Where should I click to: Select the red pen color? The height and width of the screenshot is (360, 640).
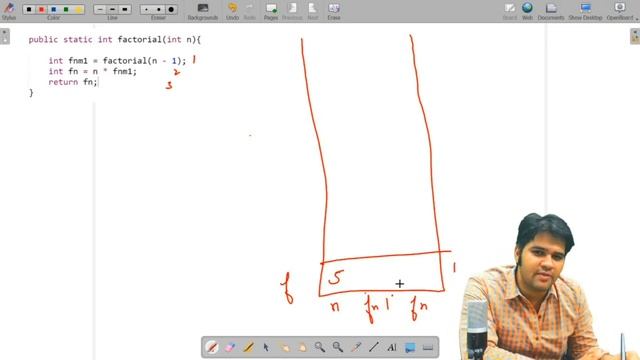[41, 9]
